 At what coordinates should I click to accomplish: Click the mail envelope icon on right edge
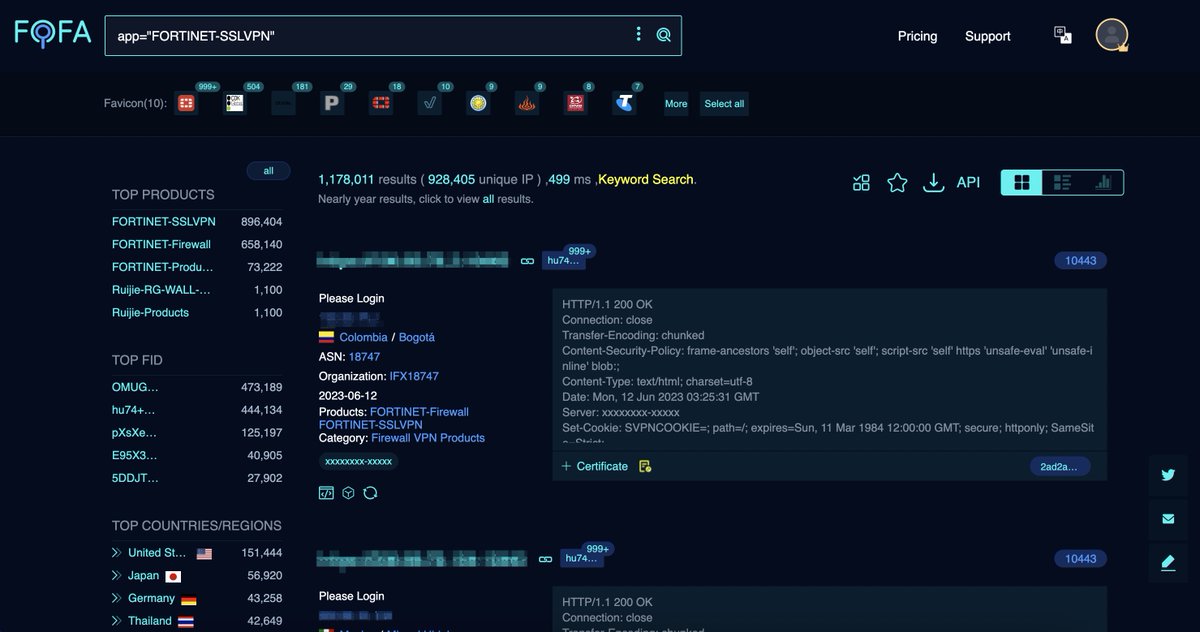(1168, 519)
